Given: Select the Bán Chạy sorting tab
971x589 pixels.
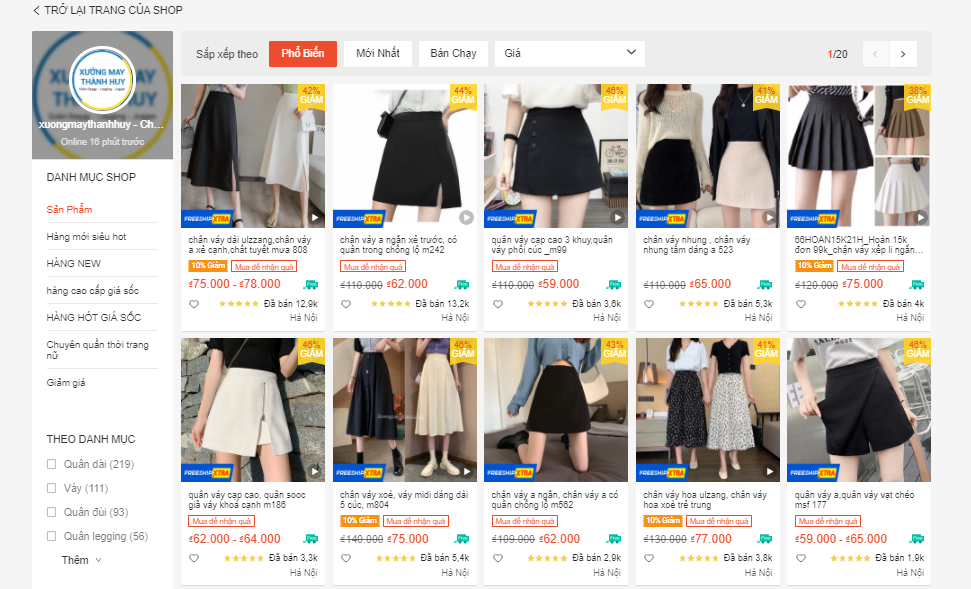Looking at the screenshot, I should pos(453,53).
